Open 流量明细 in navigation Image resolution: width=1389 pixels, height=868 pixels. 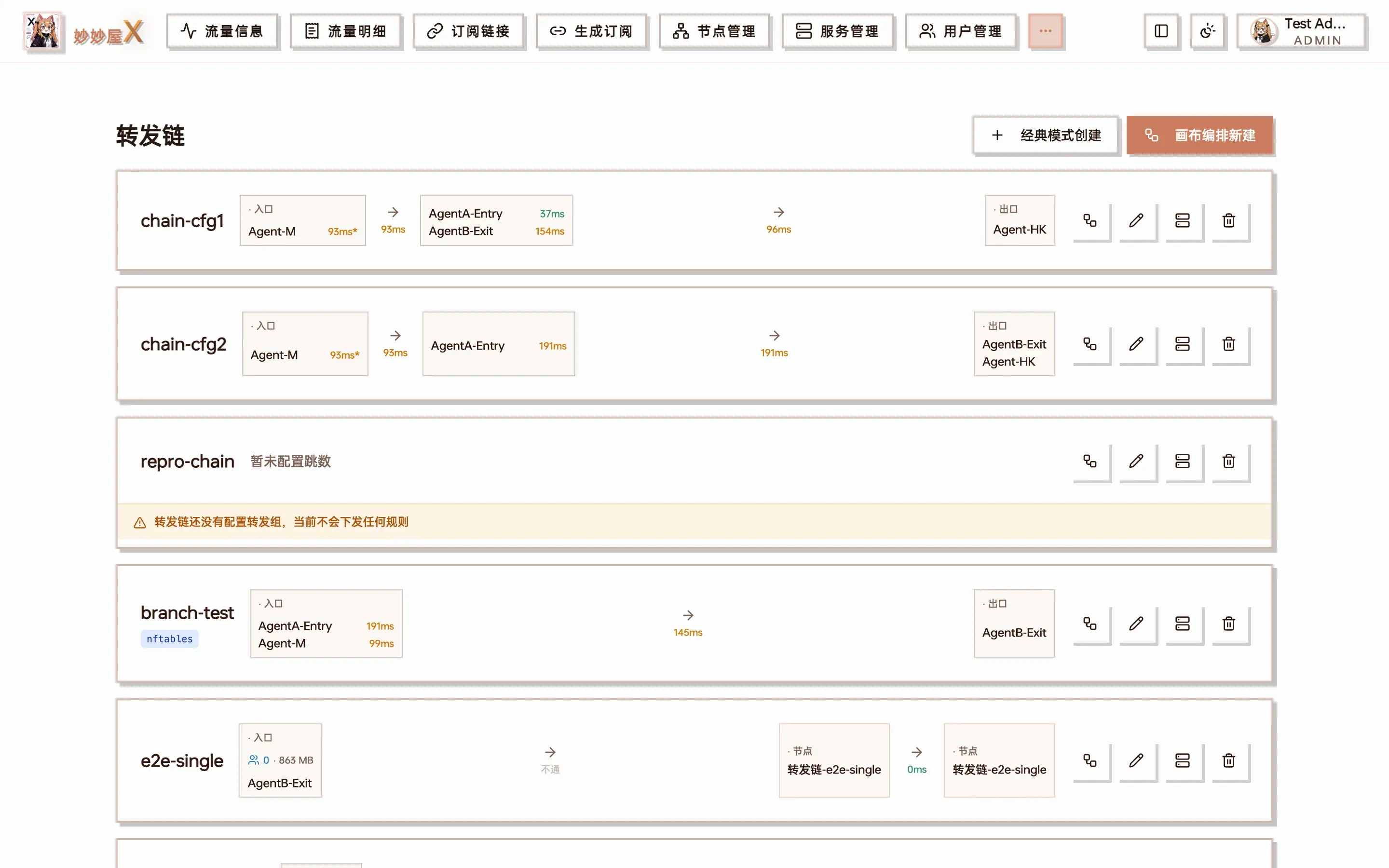[345, 31]
